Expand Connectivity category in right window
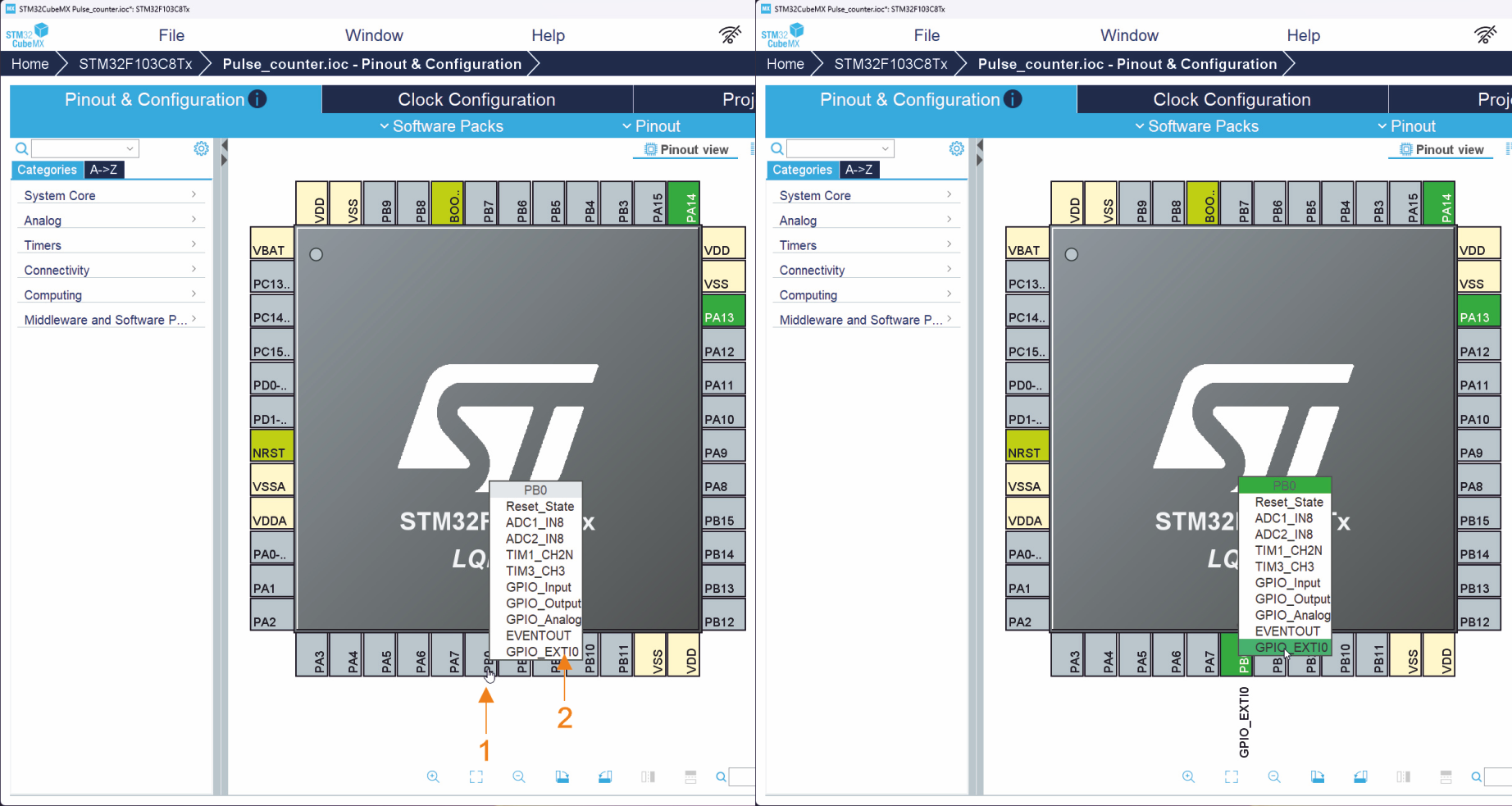This screenshot has height=806, width=1512. (865, 270)
